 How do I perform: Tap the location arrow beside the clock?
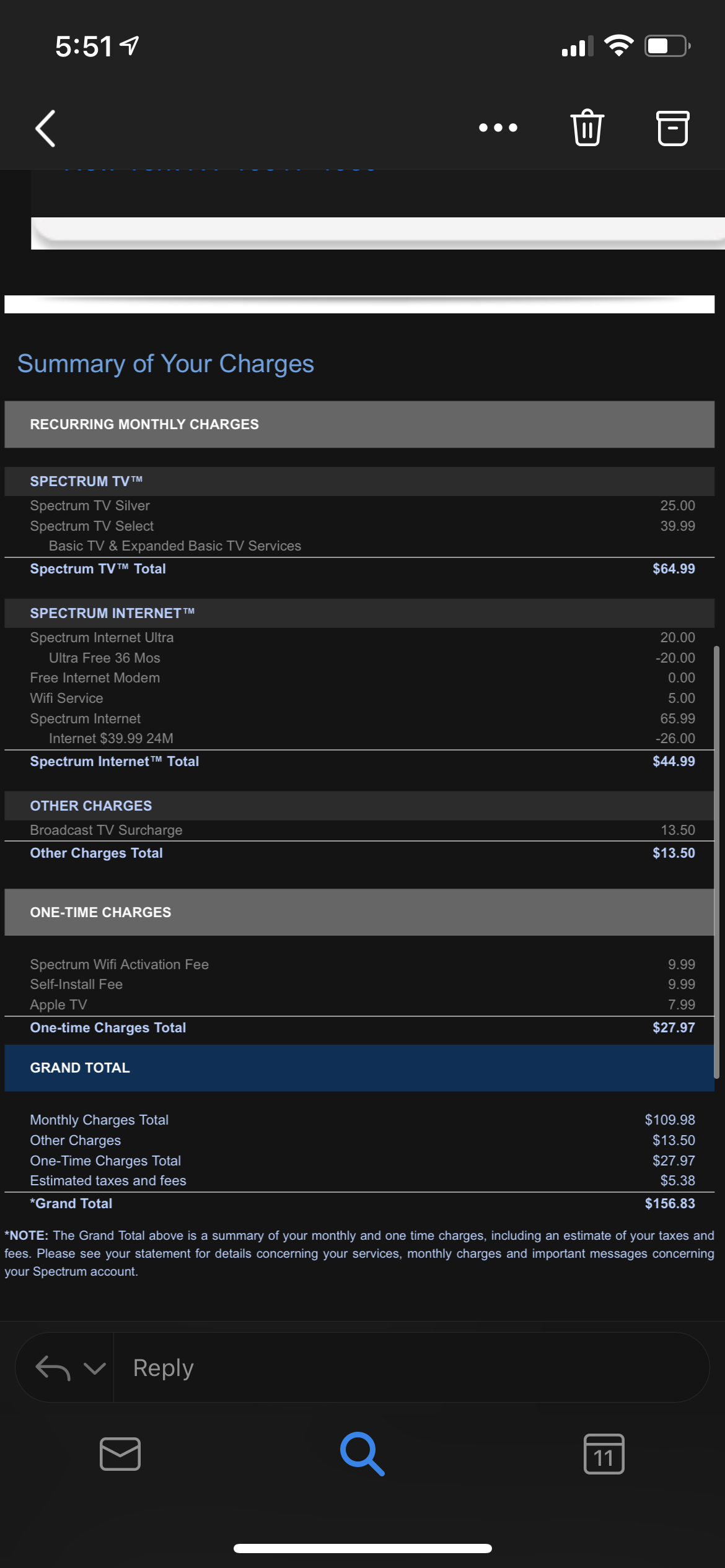pyautogui.click(x=129, y=45)
